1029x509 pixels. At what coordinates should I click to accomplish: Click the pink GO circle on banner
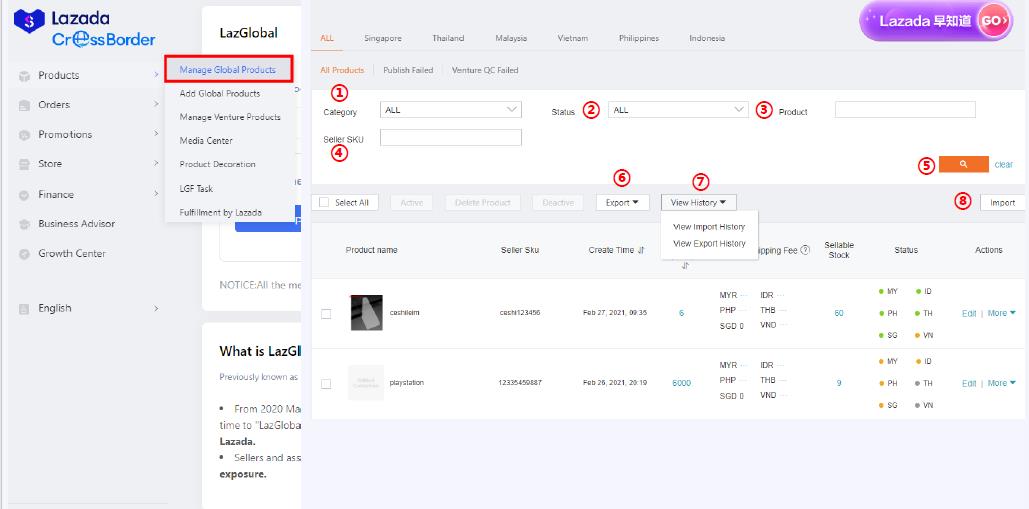(x=993, y=21)
